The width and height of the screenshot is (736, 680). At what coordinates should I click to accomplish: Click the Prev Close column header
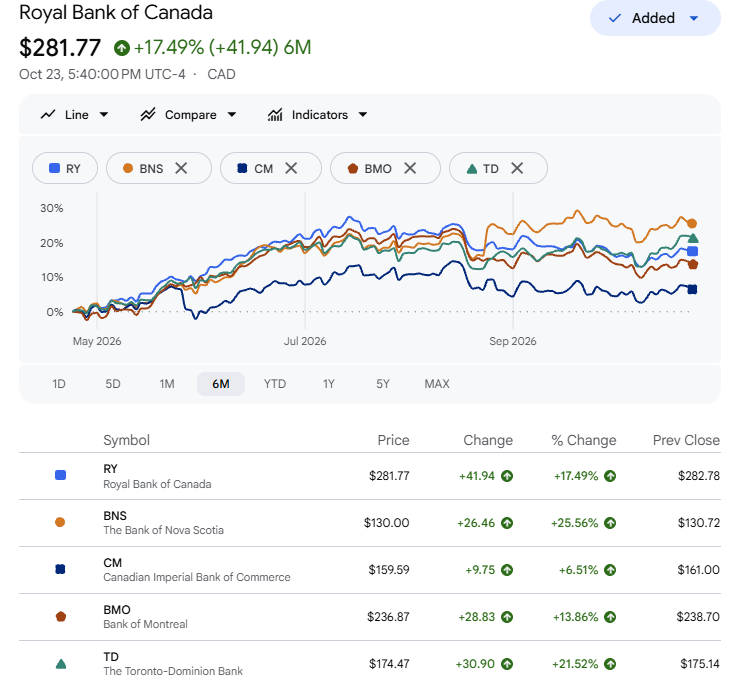(x=686, y=440)
